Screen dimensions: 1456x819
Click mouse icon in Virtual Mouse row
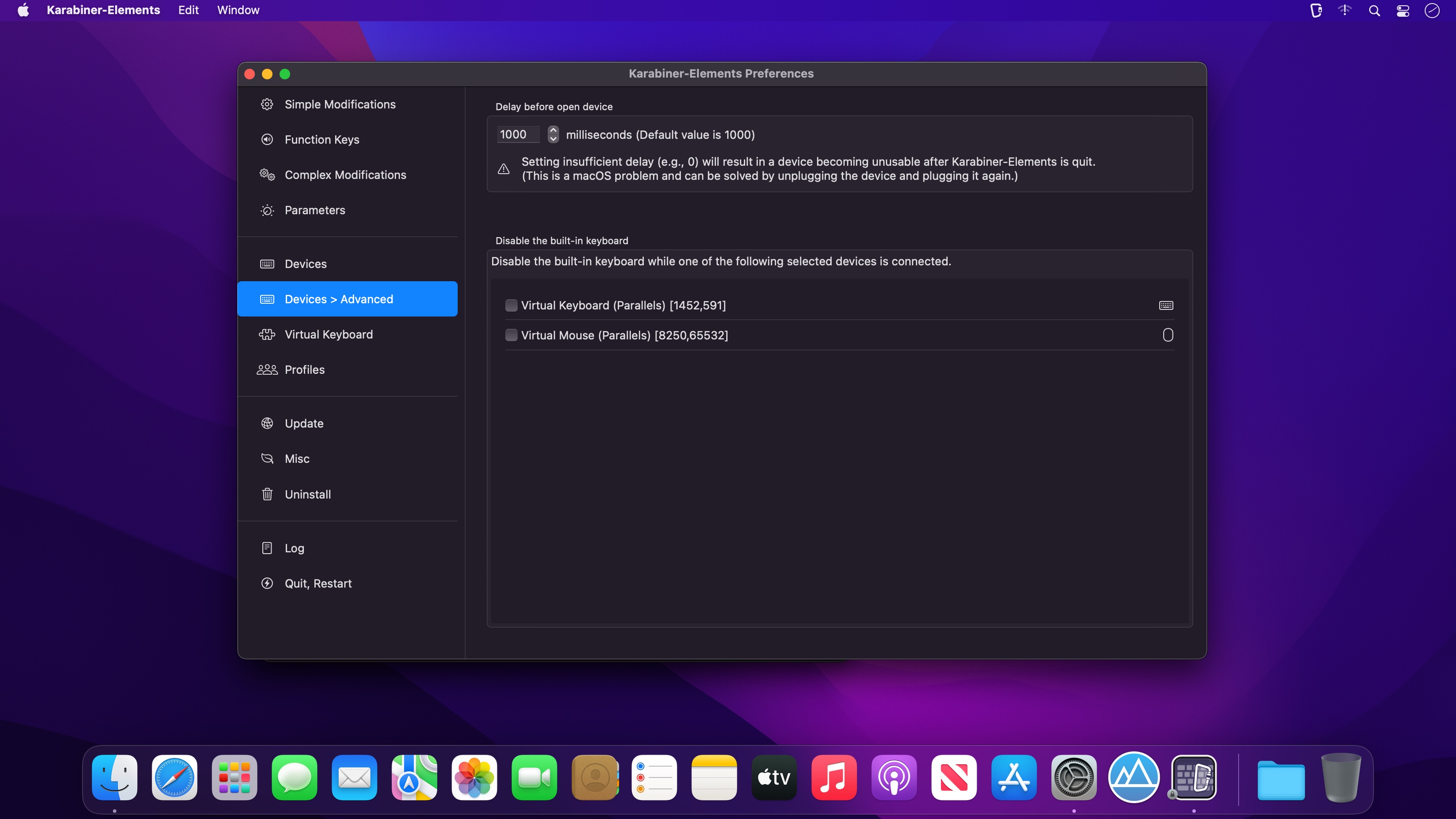(1168, 335)
